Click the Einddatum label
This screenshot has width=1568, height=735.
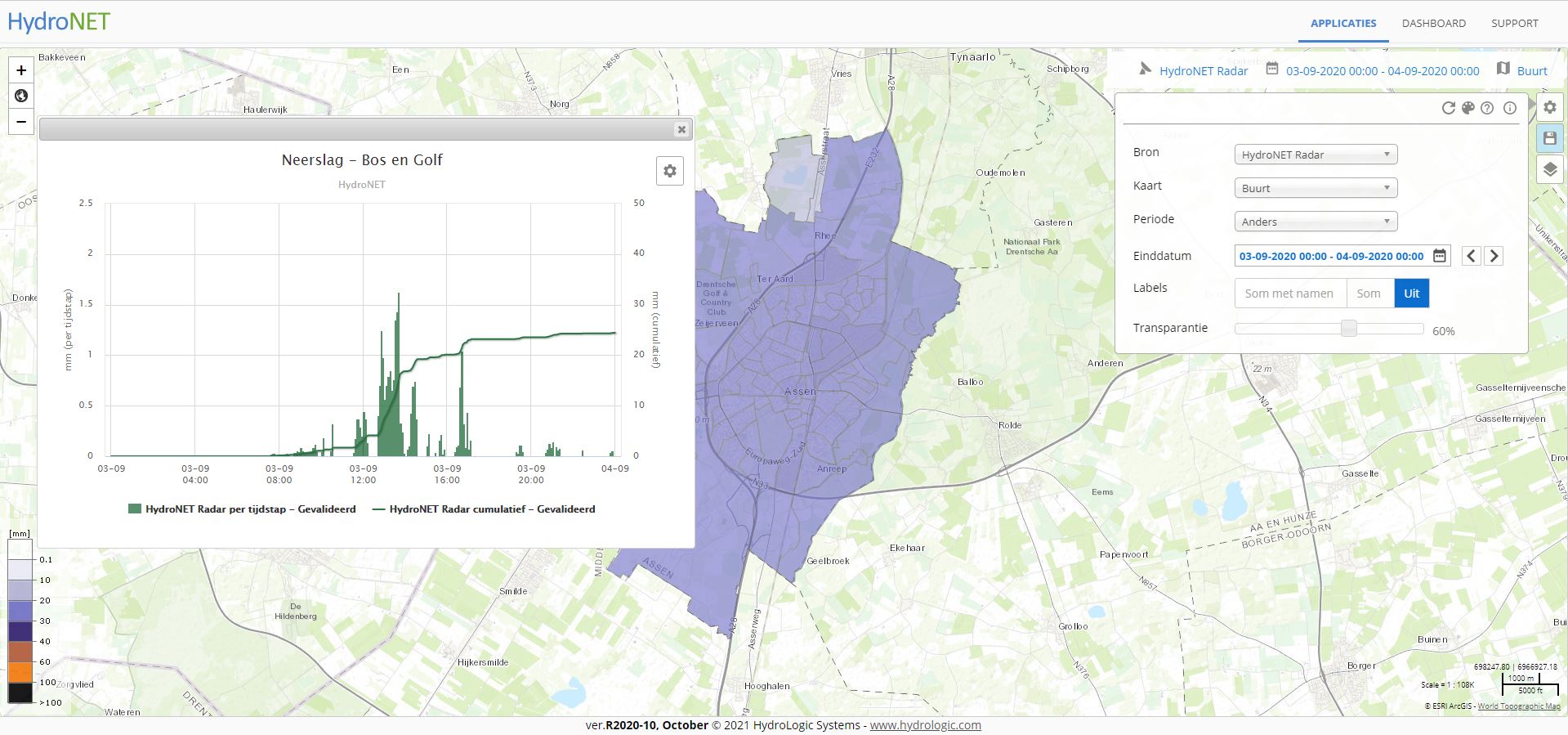tap(1162, 256)
